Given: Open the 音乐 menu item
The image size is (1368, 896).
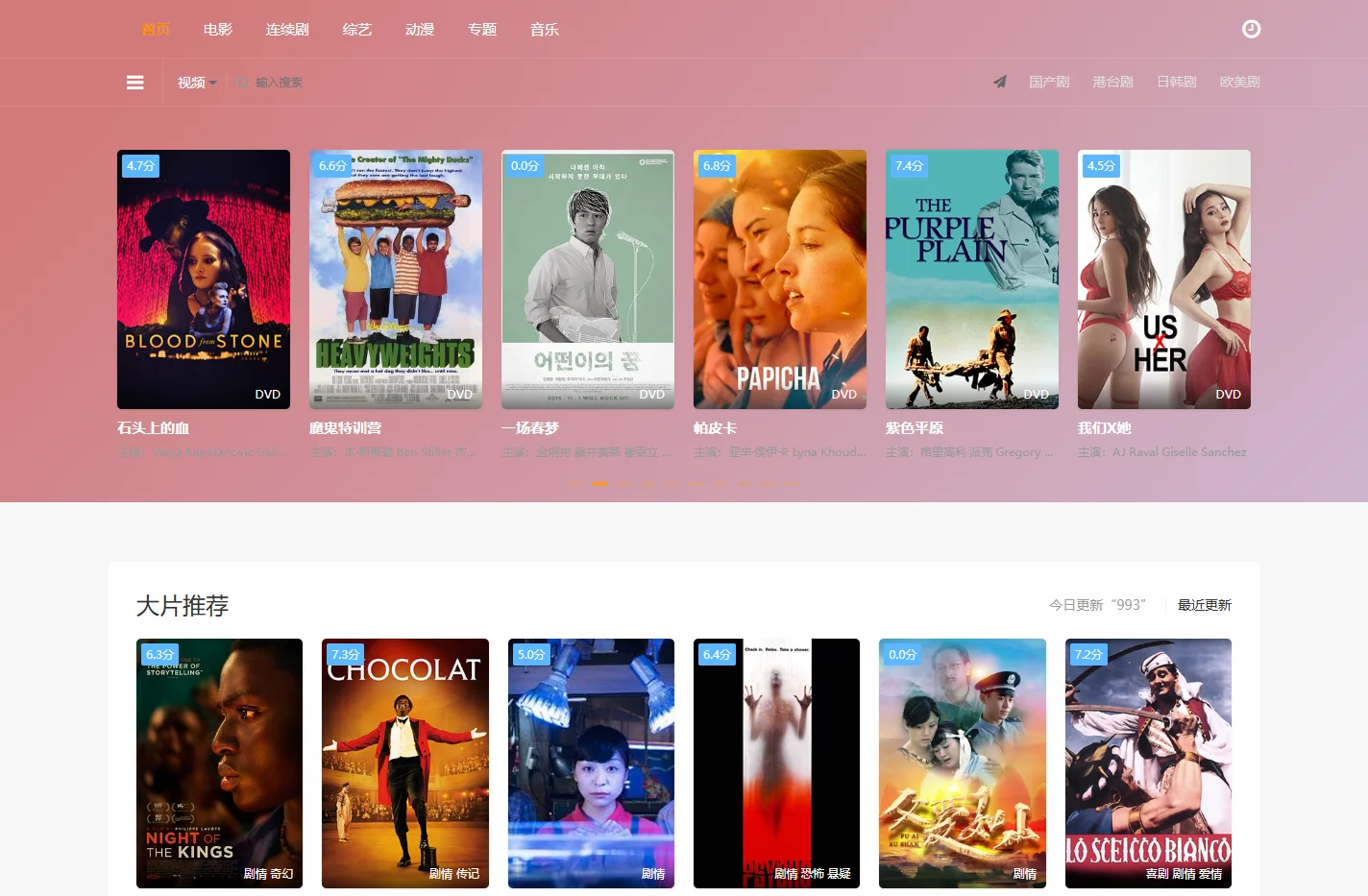Looking at the screenshot, I should (545, 30).
